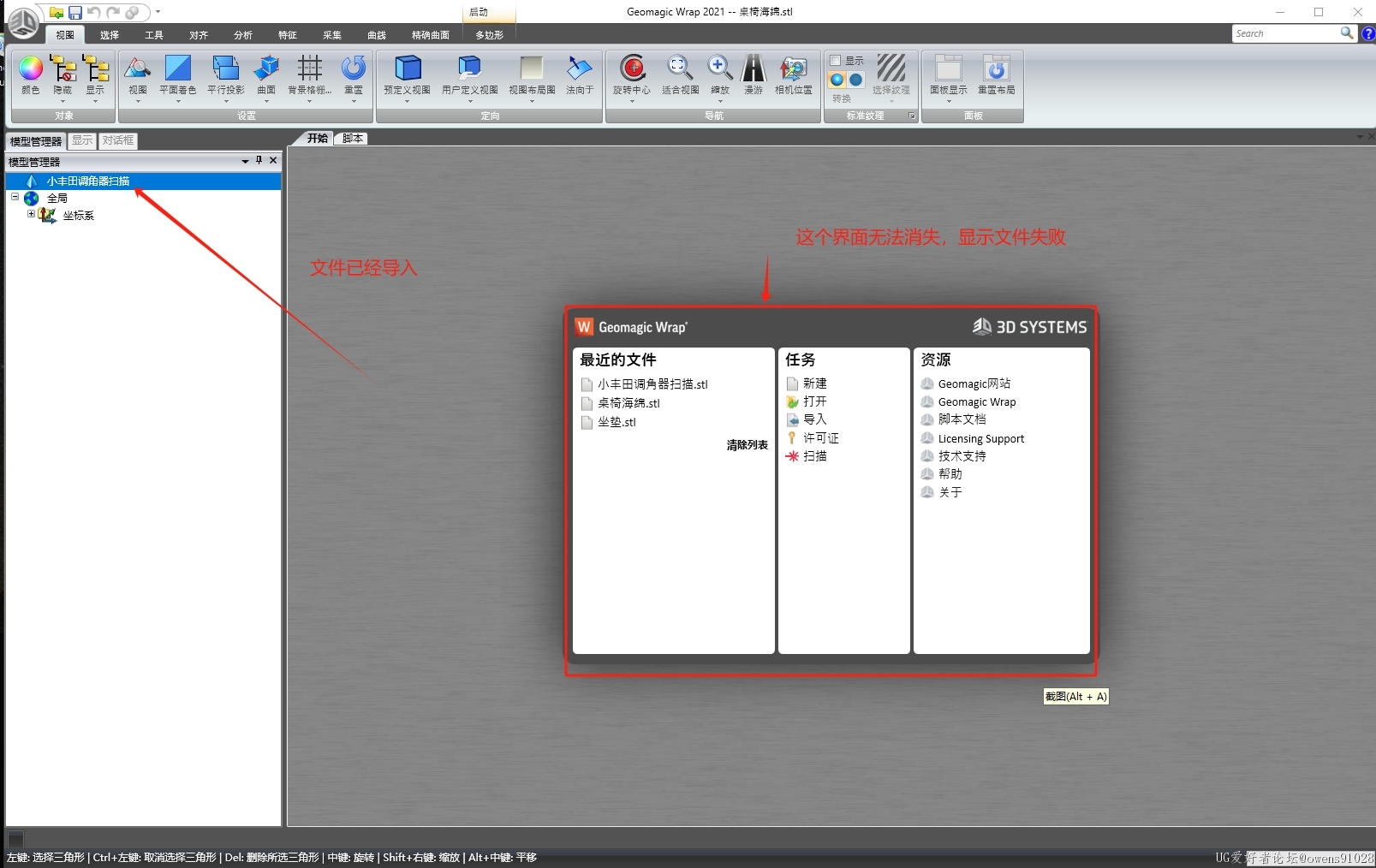Open recent file 坐垫.stl

(x=617, y=422)
